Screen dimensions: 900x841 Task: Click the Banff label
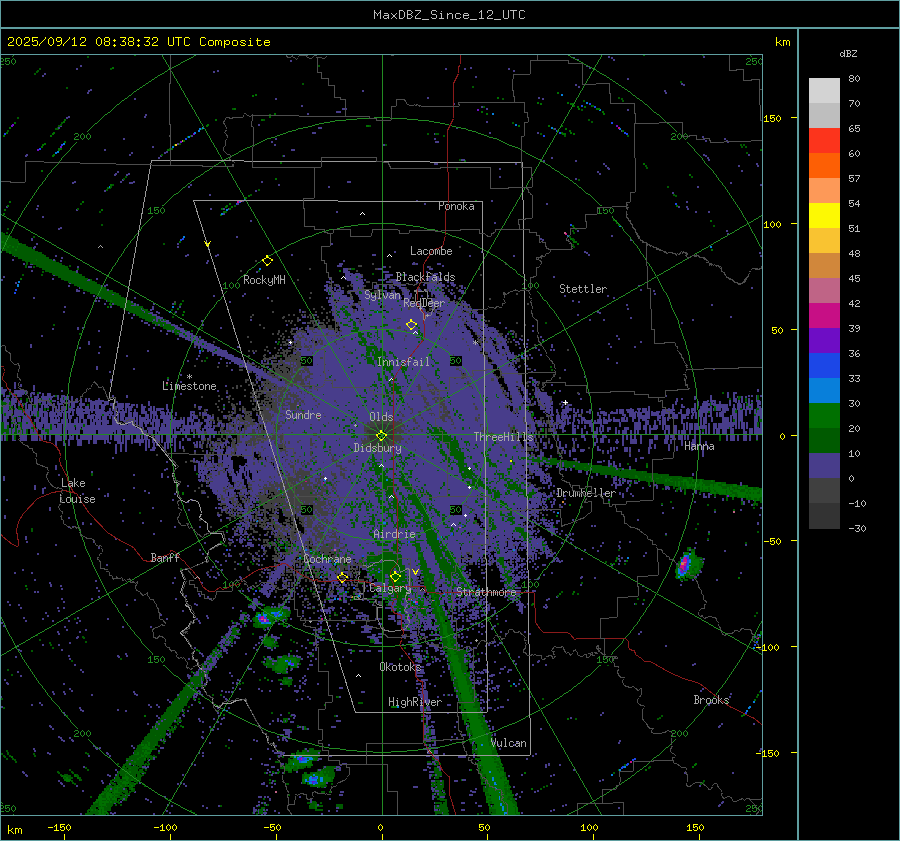(x=165, y=557)
